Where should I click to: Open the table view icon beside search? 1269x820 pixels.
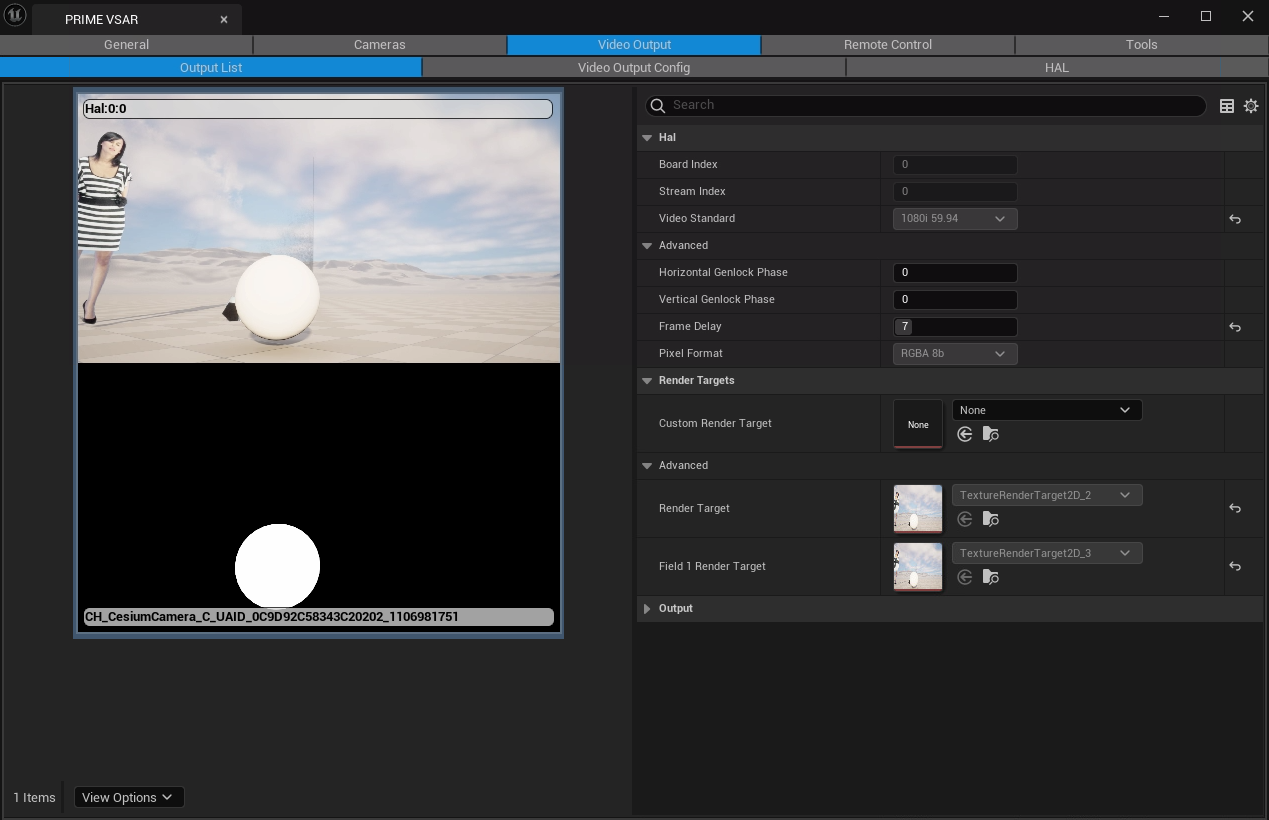tap(1227, 106)
